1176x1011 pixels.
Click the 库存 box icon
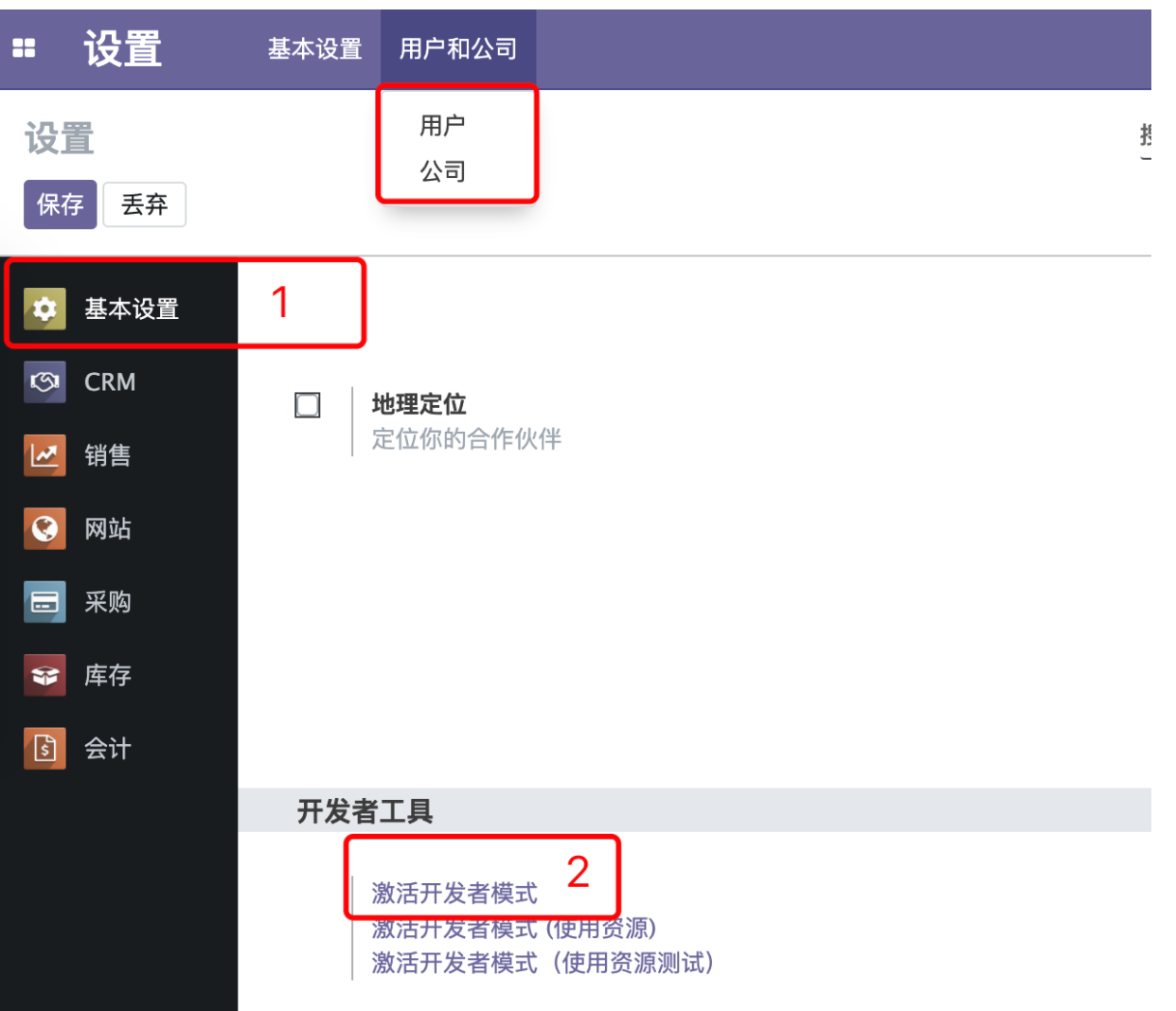pos(45,675)
